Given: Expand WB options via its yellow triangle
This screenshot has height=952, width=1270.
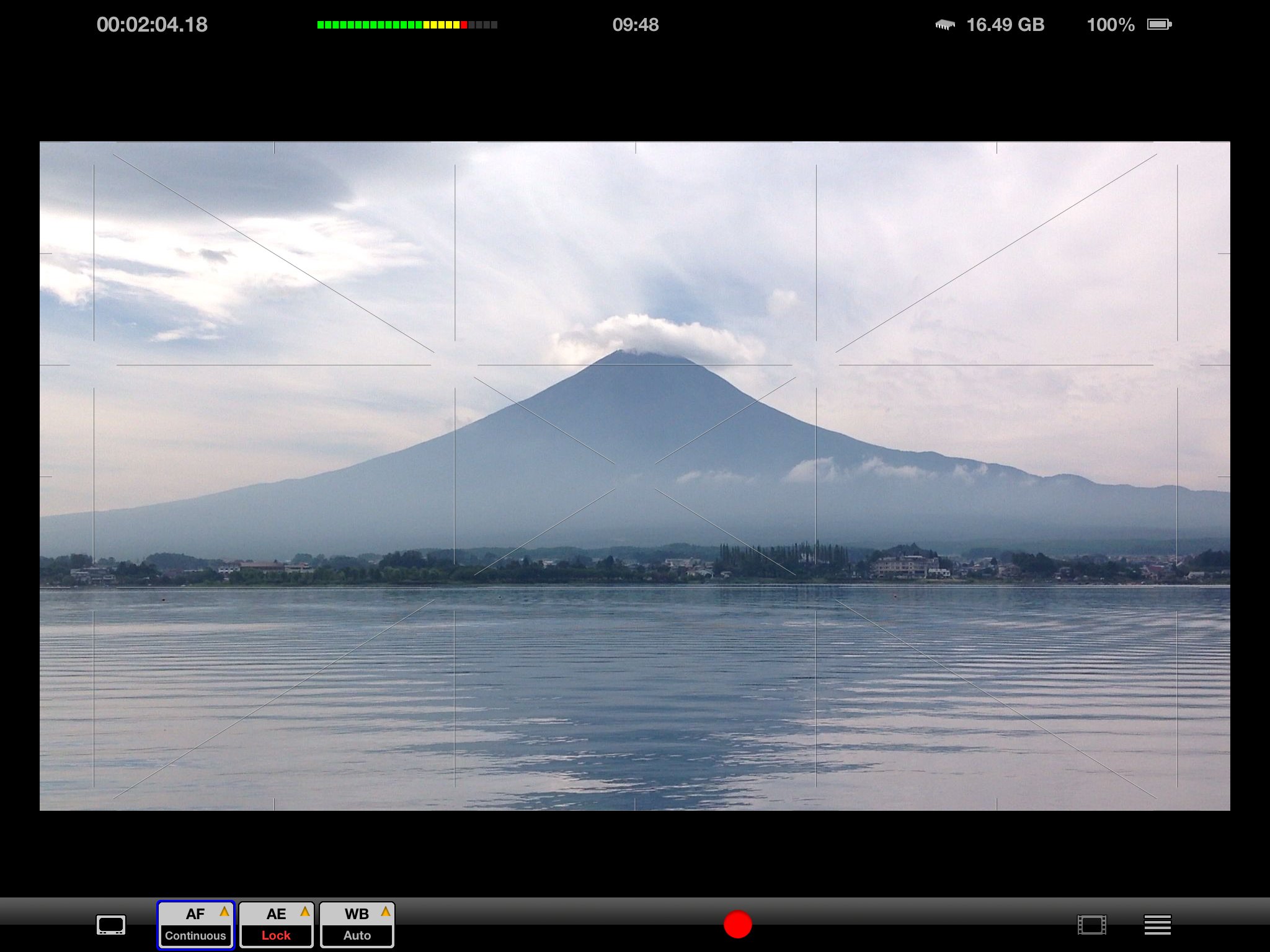Looking at the screenshot, I should pyautogui.click(x=385, y=912).
